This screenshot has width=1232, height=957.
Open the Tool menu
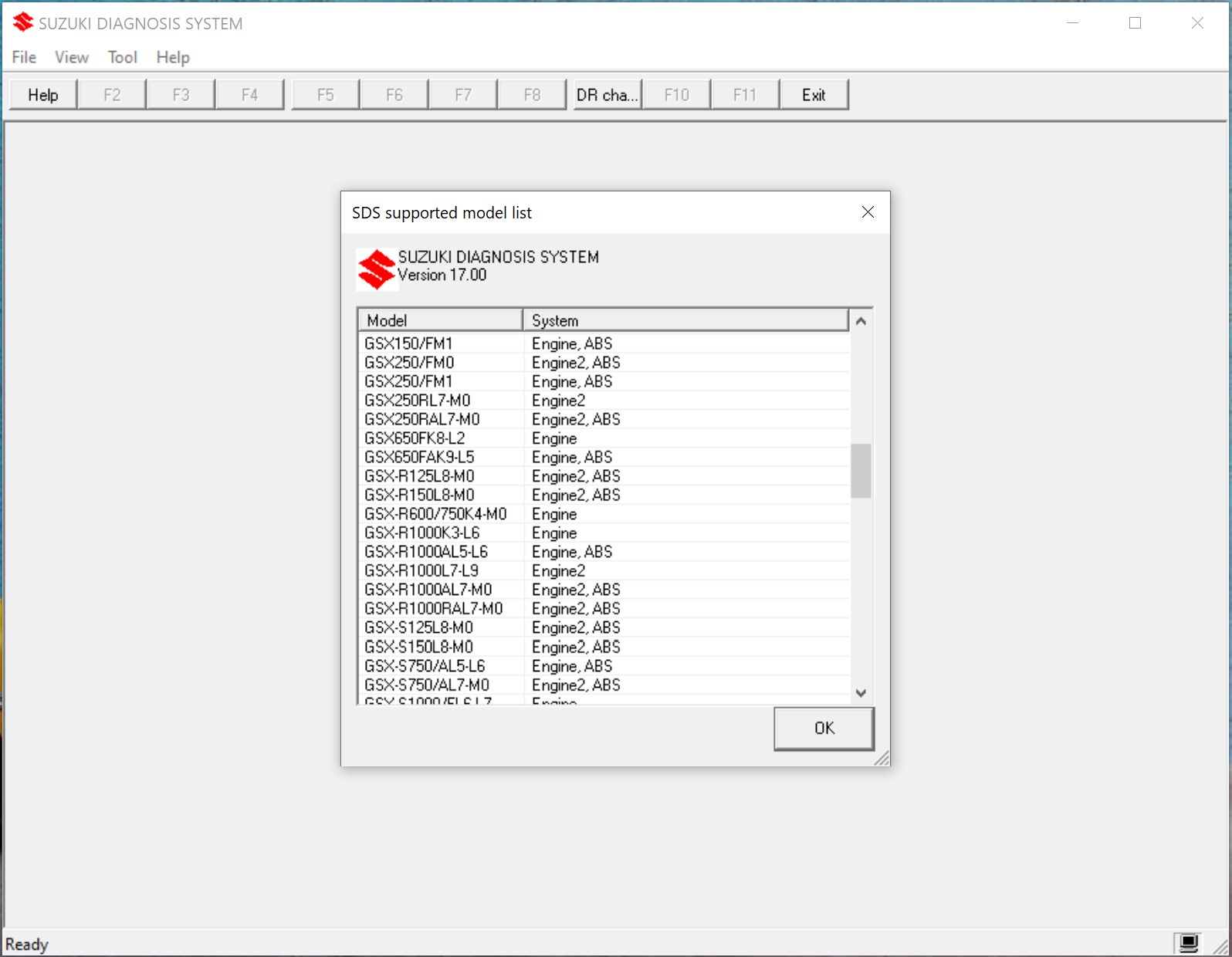click(122, 57)
